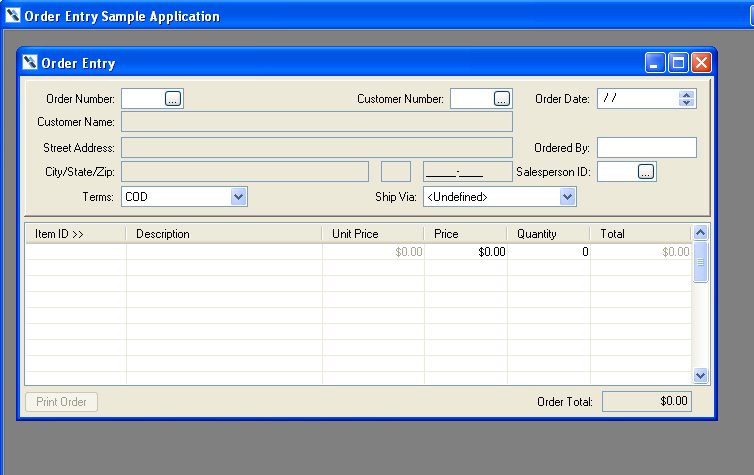Maximize the Order Entry window
The image size is (754, 475).
coord(679,62)
